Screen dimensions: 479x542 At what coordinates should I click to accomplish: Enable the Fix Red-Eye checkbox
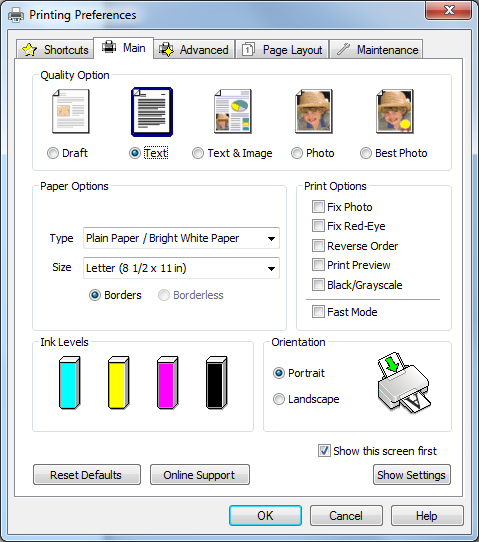pos(318,226)
